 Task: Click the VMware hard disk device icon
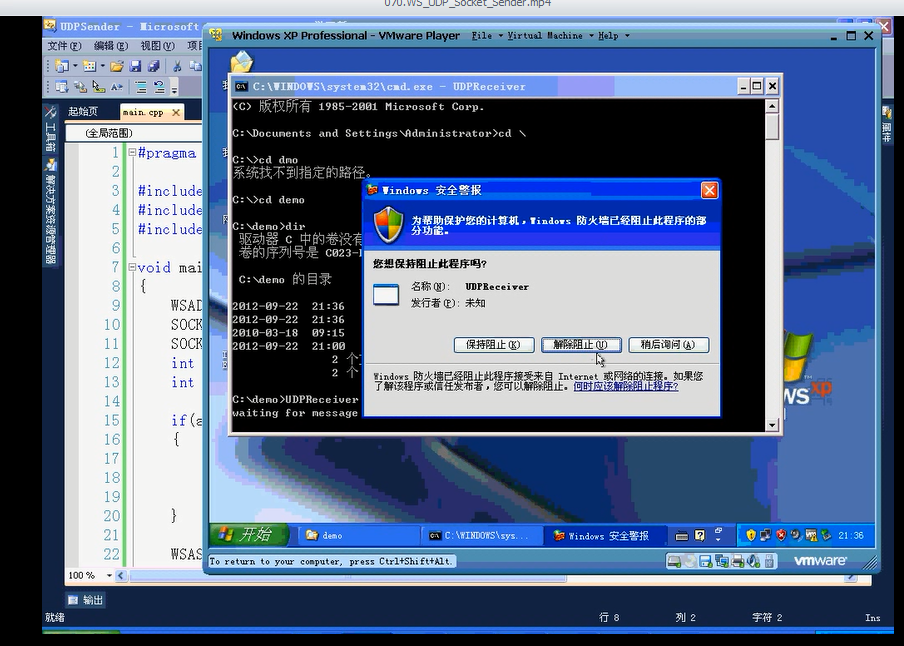(673, 561)
